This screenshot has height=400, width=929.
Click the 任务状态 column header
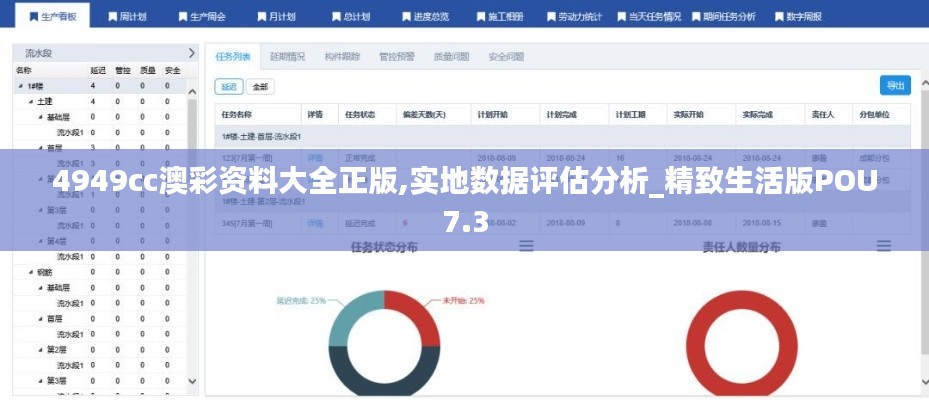point(367,114)
